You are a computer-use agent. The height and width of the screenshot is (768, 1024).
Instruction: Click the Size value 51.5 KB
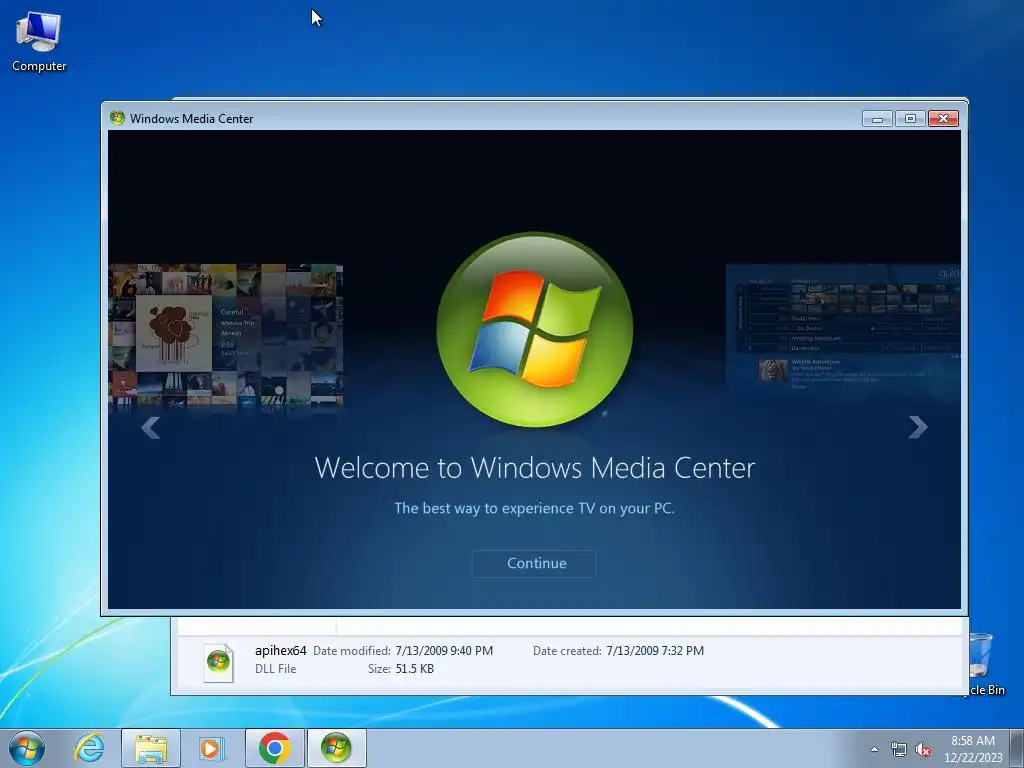pos(415,669)
